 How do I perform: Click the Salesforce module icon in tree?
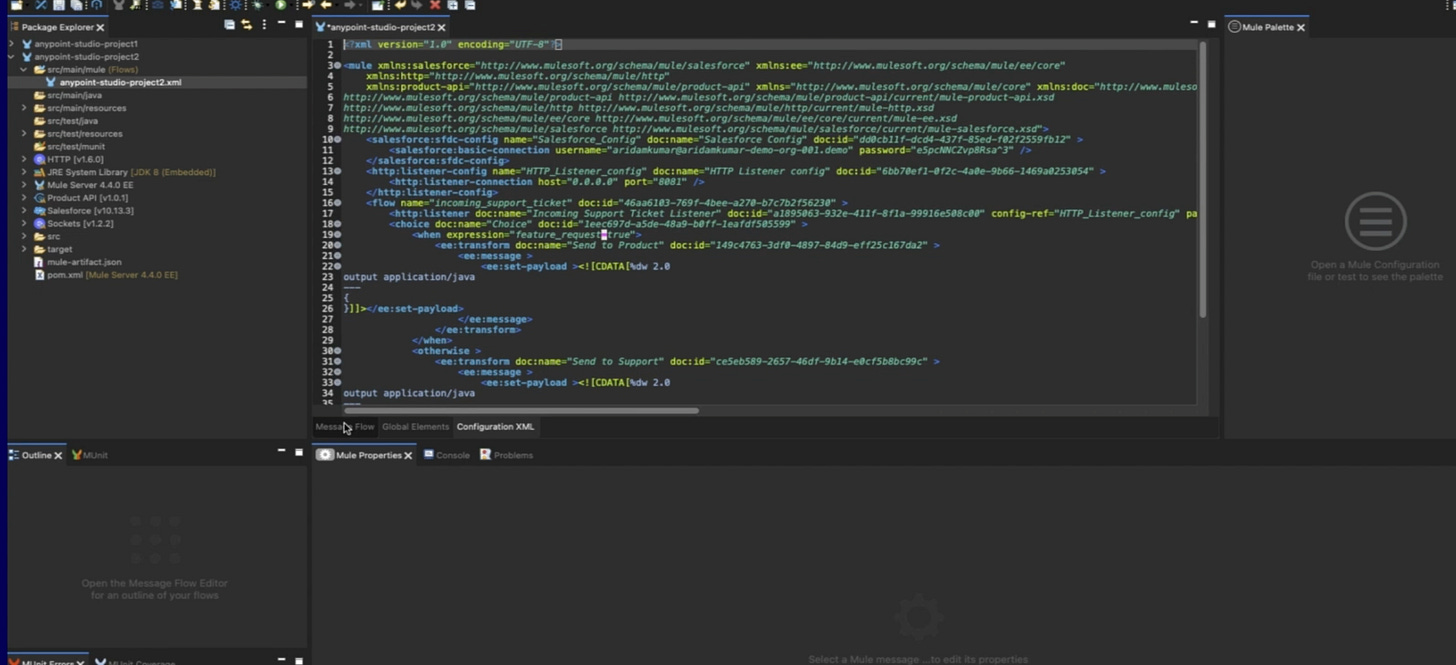pos(39,211)
